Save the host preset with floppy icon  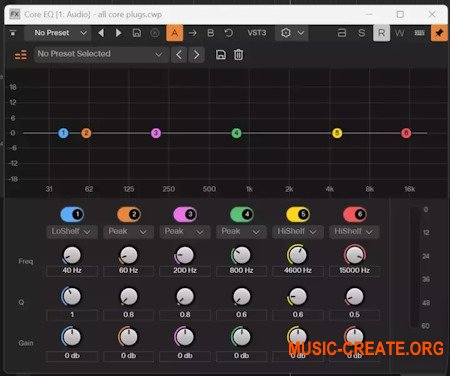(x=137, y=33)
